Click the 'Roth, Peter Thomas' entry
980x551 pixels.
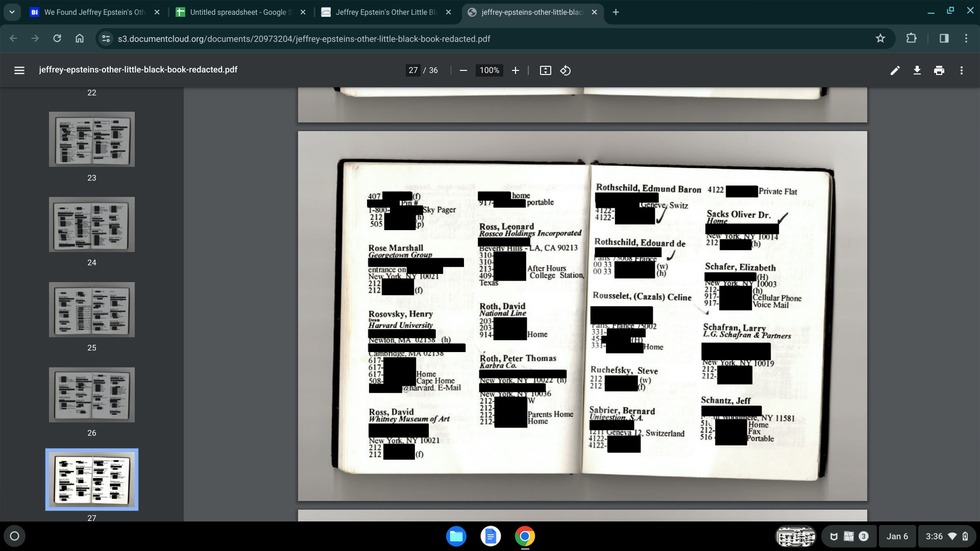pyautogui.click(x=518, y=358)
